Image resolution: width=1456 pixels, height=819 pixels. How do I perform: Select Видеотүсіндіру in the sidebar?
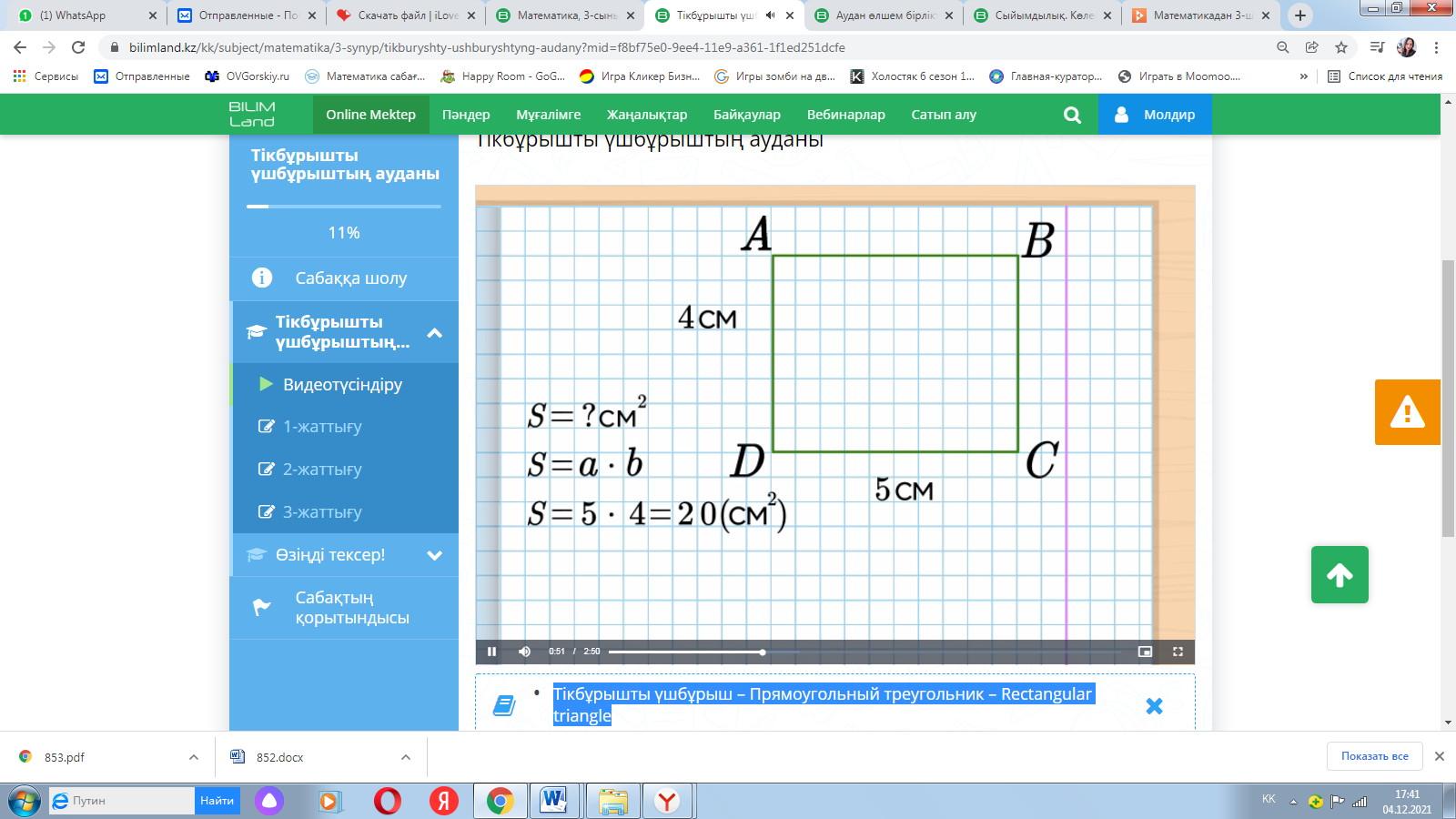tap(344, 385)
